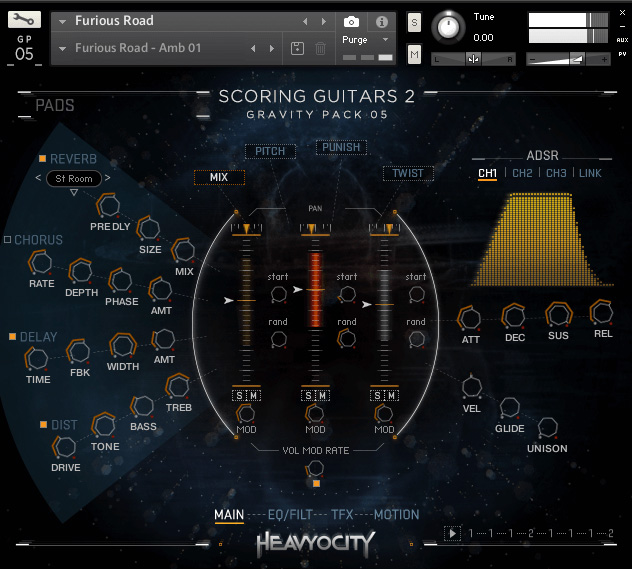Click the PUNISH button
The image size is (632, 569).
click(341, 147)
